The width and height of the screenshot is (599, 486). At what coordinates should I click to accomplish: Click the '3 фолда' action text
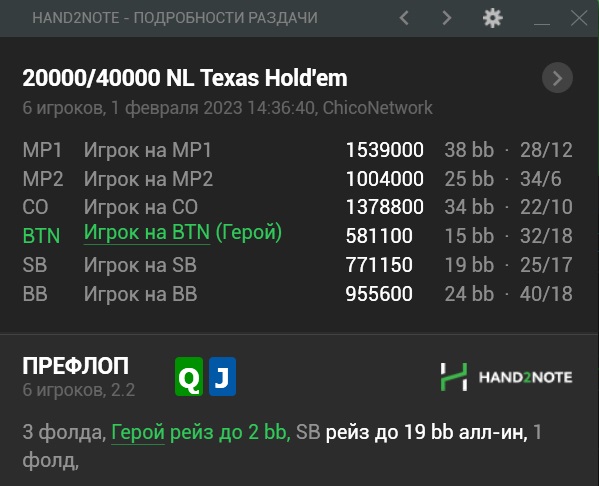click(x=64, y=432)
